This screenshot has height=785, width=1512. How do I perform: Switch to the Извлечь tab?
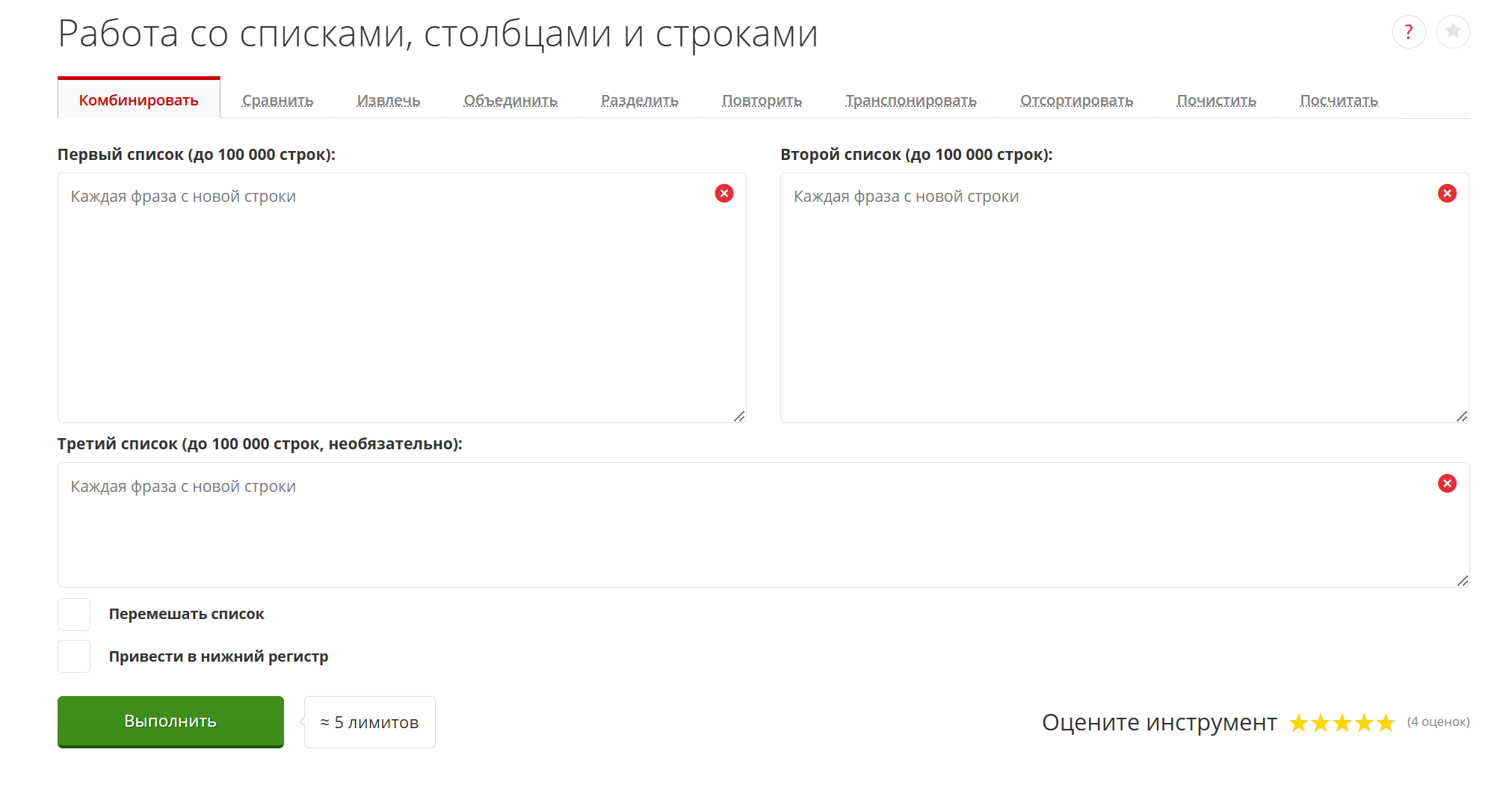(389, 100)
